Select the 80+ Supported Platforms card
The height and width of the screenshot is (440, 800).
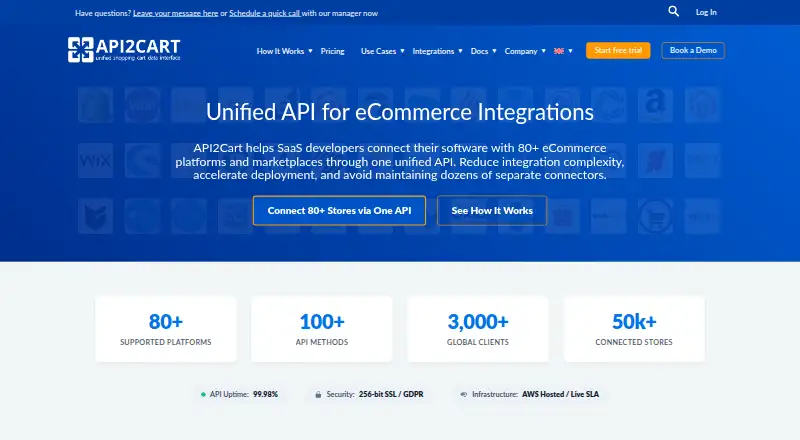point(166,329)
